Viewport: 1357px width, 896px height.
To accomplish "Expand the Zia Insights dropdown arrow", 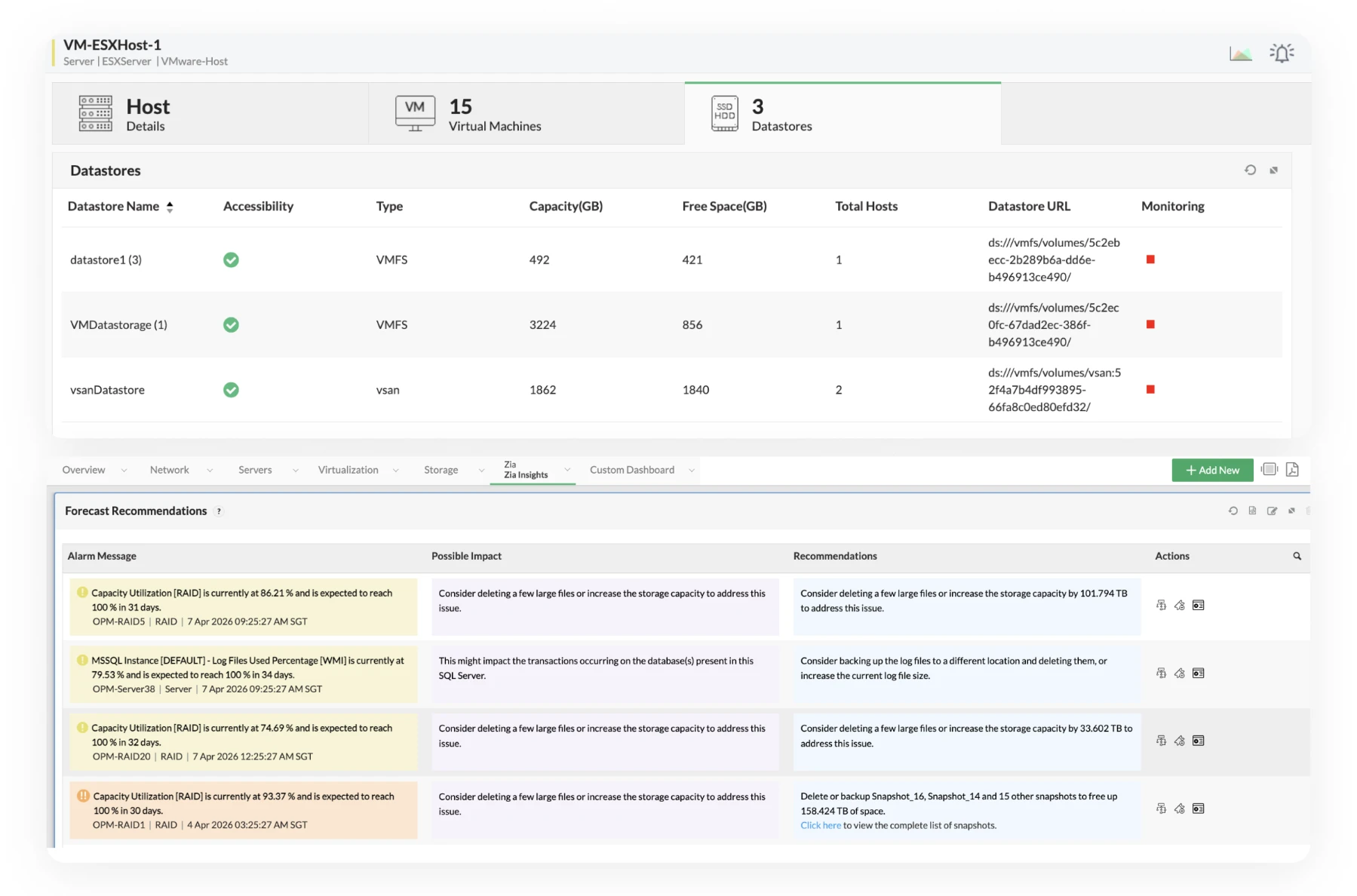I will pyautogui.click(x=567, y=469).
